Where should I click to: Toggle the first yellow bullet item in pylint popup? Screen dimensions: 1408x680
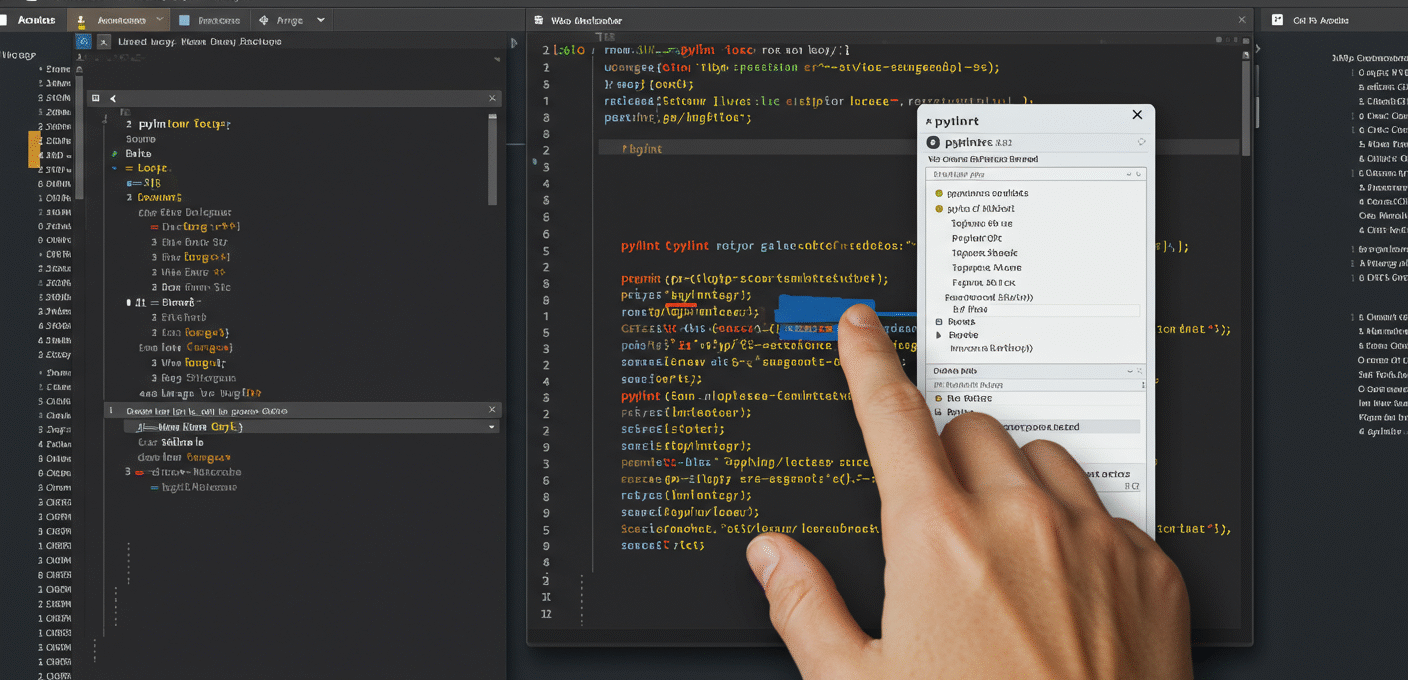click(939, 193)
